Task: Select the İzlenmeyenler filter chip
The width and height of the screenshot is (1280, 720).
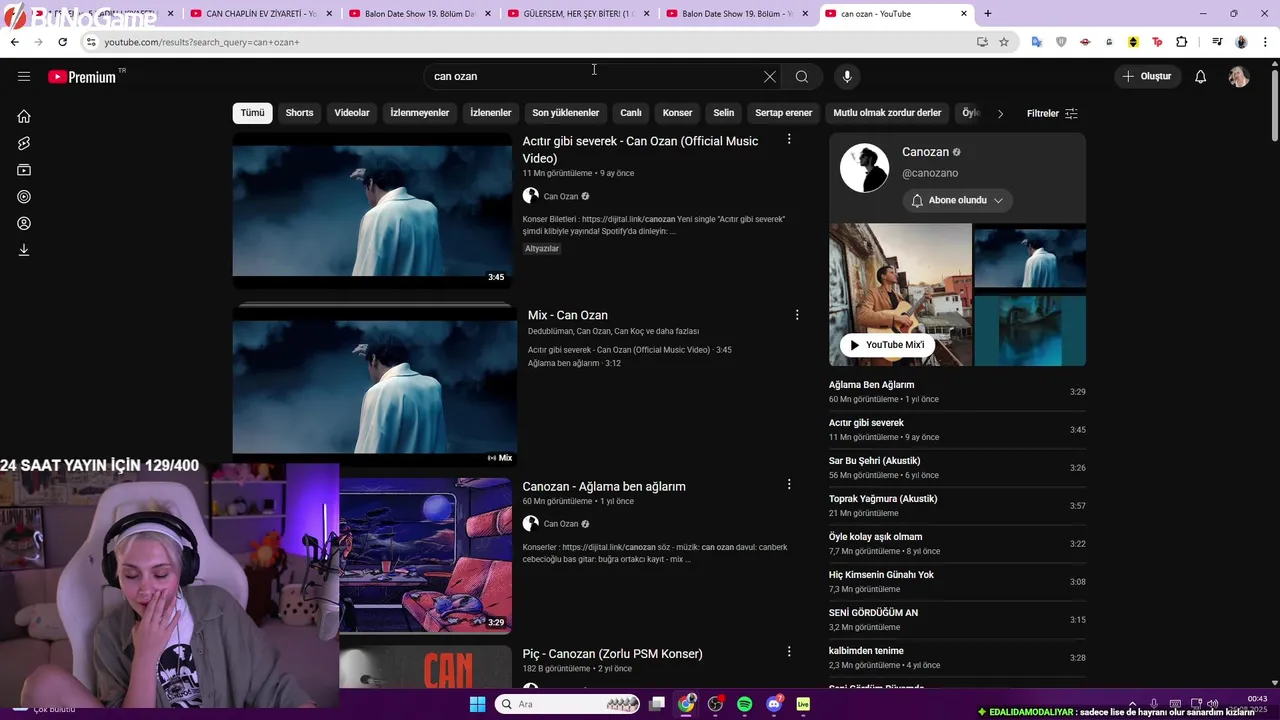Action: coord(419,113)
